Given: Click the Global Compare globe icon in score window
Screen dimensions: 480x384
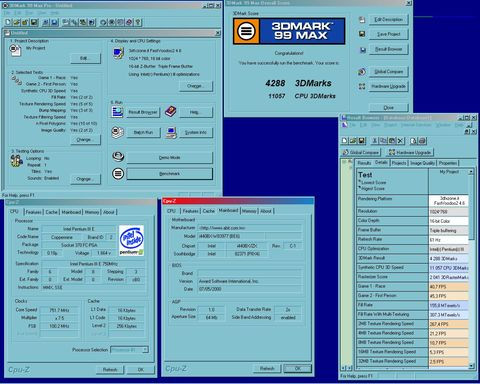Looking at the screenshot, I should [x=362, y=72].
